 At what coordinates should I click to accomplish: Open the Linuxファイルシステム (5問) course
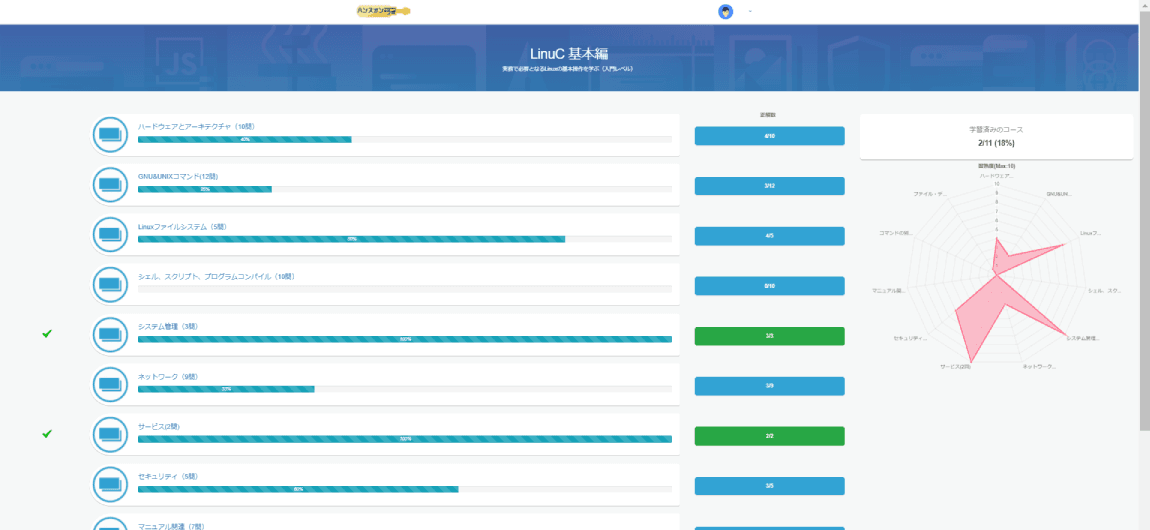[x=182, y=227]
